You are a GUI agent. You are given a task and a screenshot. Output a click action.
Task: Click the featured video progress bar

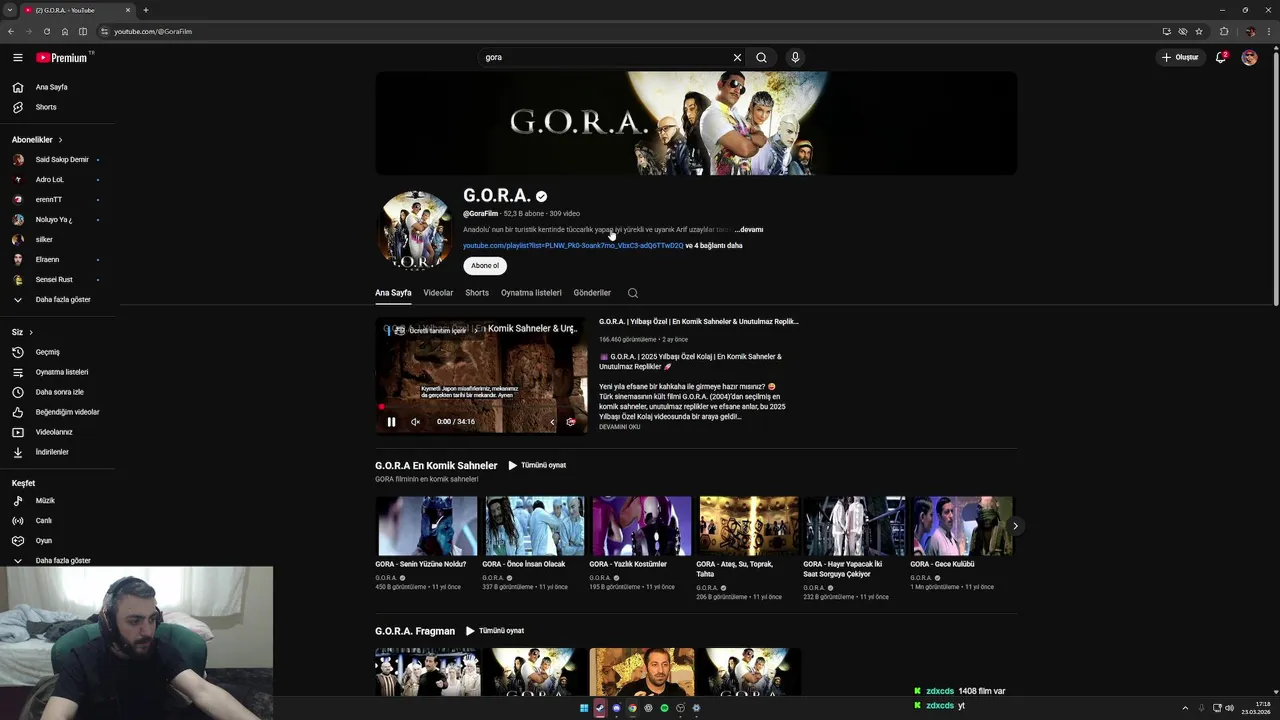coord(481,407)
